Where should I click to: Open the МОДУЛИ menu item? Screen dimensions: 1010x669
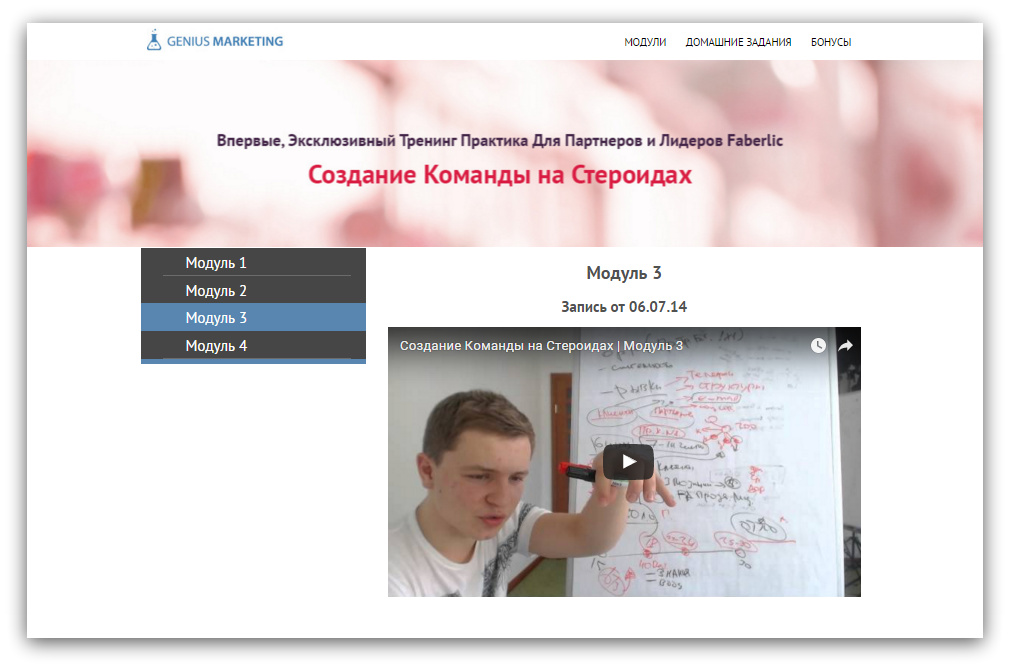pos(645,42)
